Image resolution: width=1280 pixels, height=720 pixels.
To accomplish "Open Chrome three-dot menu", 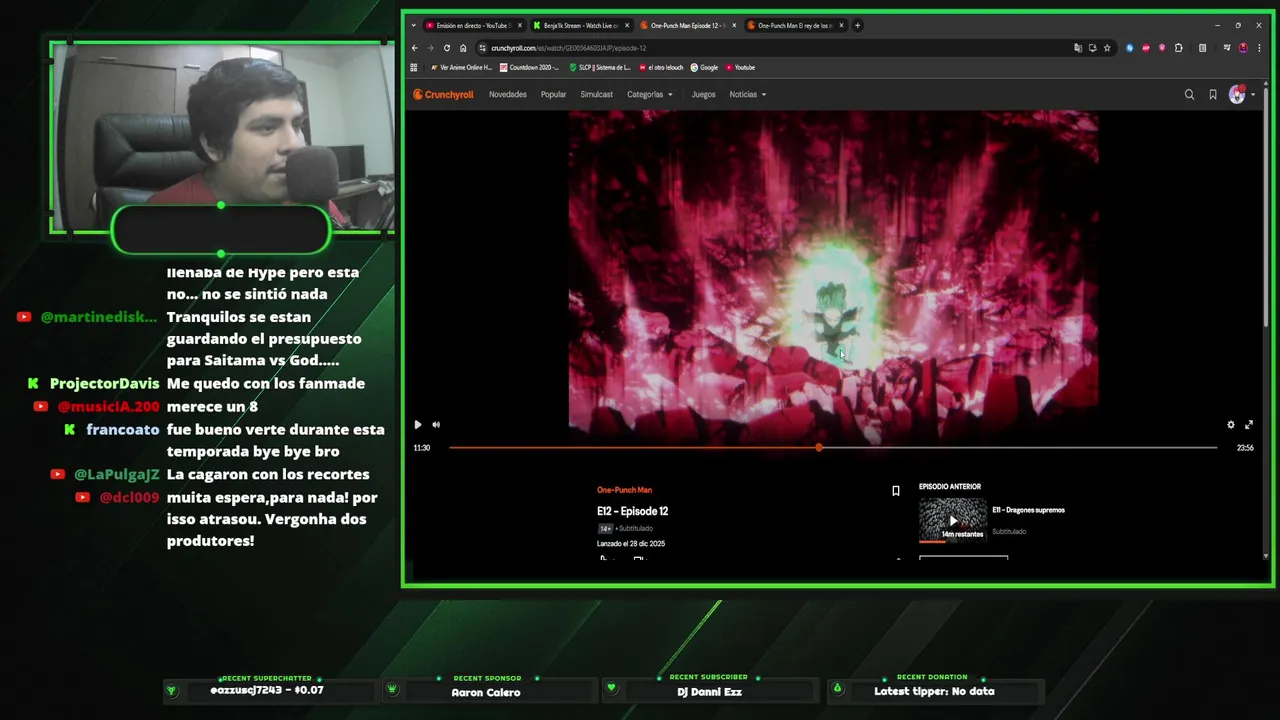I will (1259, 48).
